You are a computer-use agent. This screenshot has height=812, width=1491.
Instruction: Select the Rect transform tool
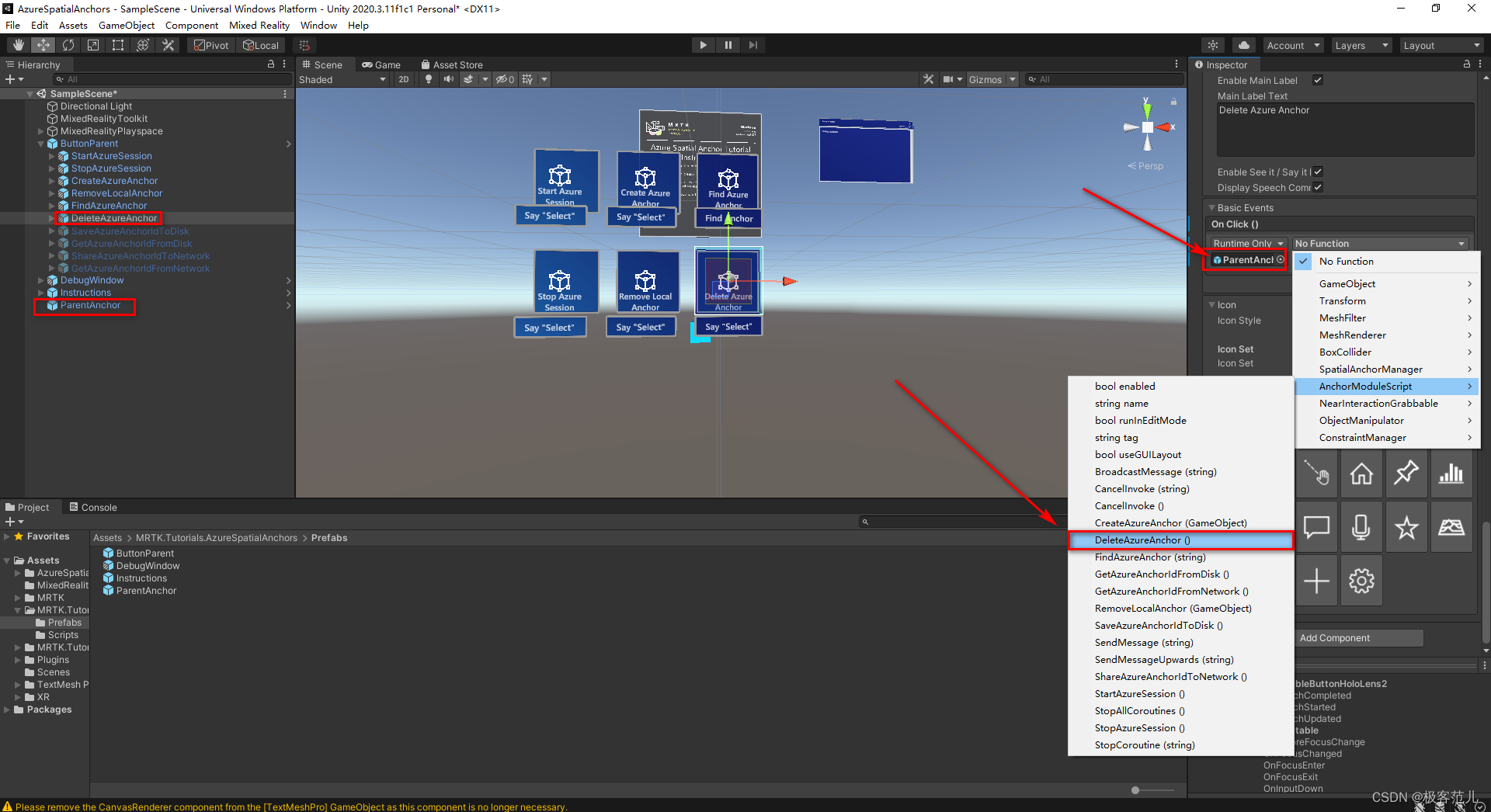118,45
